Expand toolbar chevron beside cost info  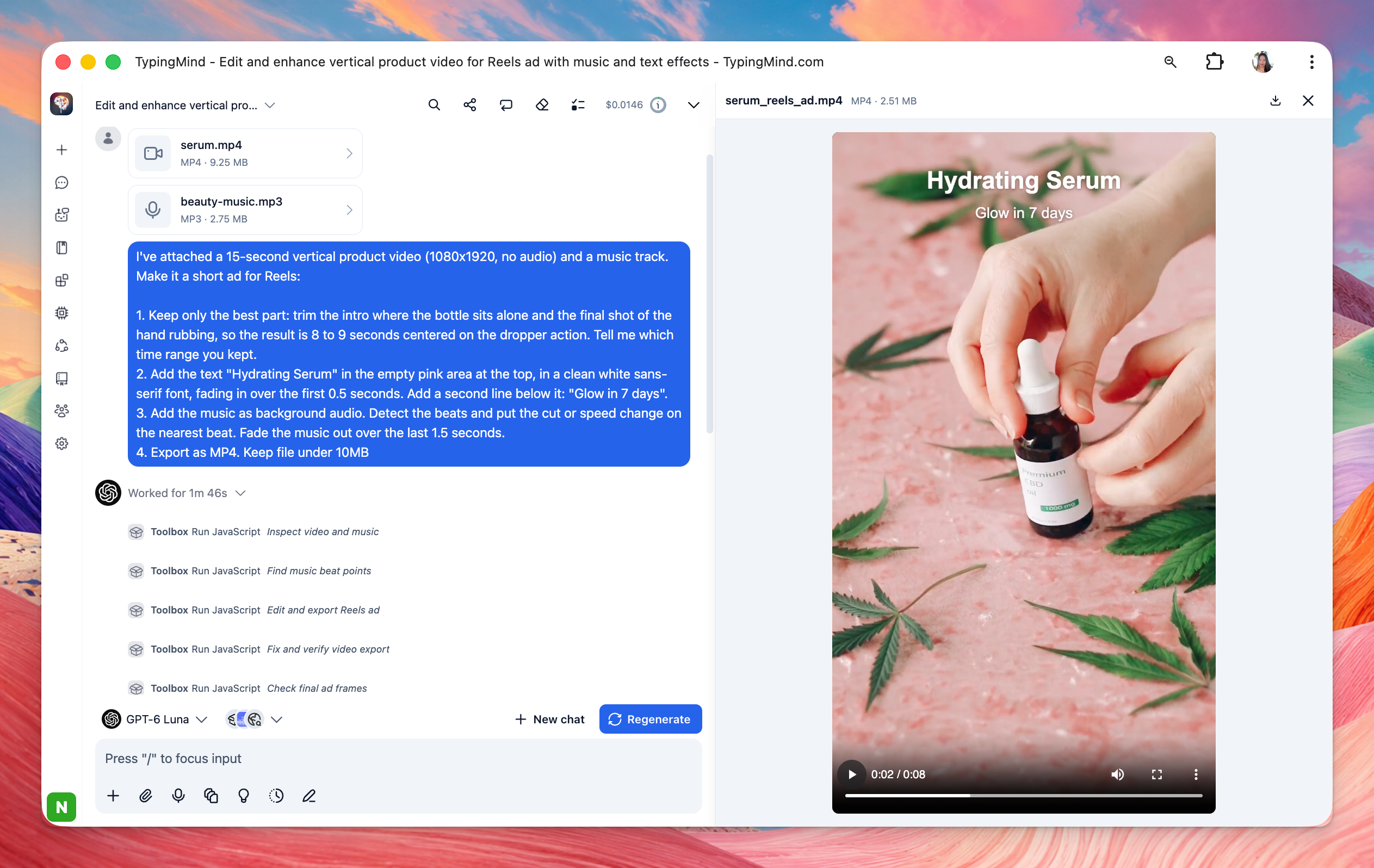[694, 105]
